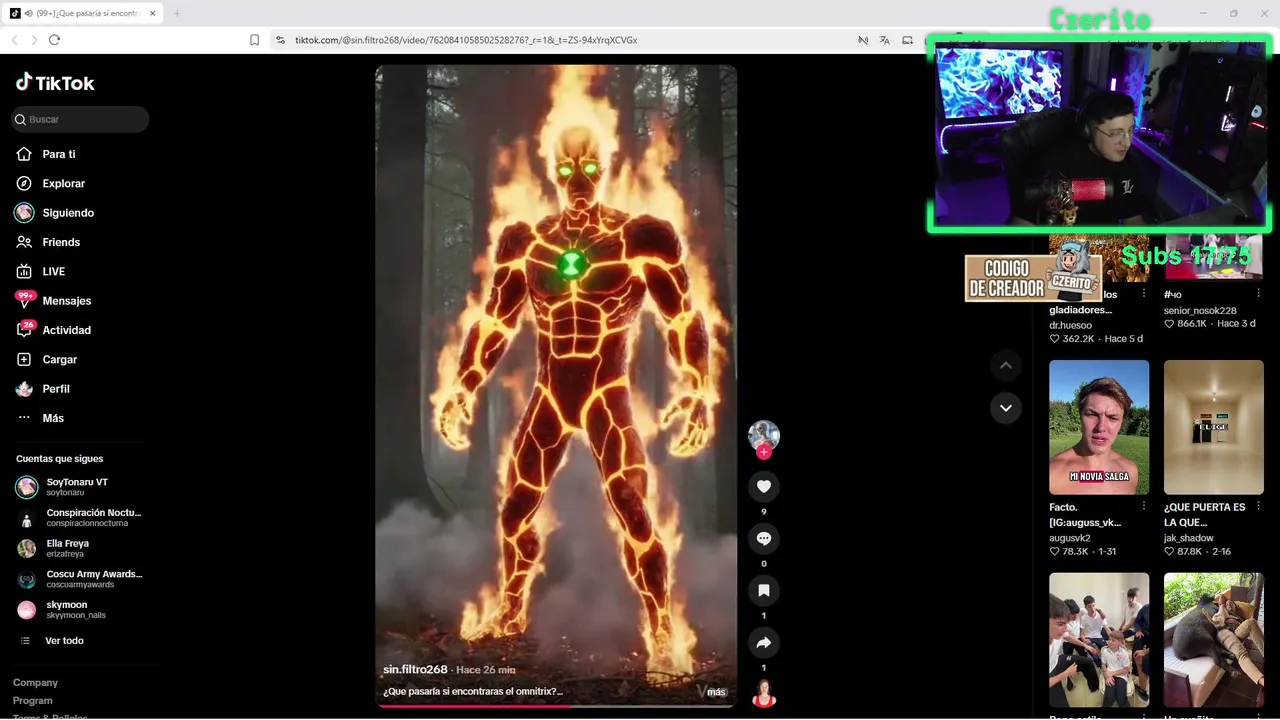Open a new browser tab
The image size is (1280, 720).
177,13
